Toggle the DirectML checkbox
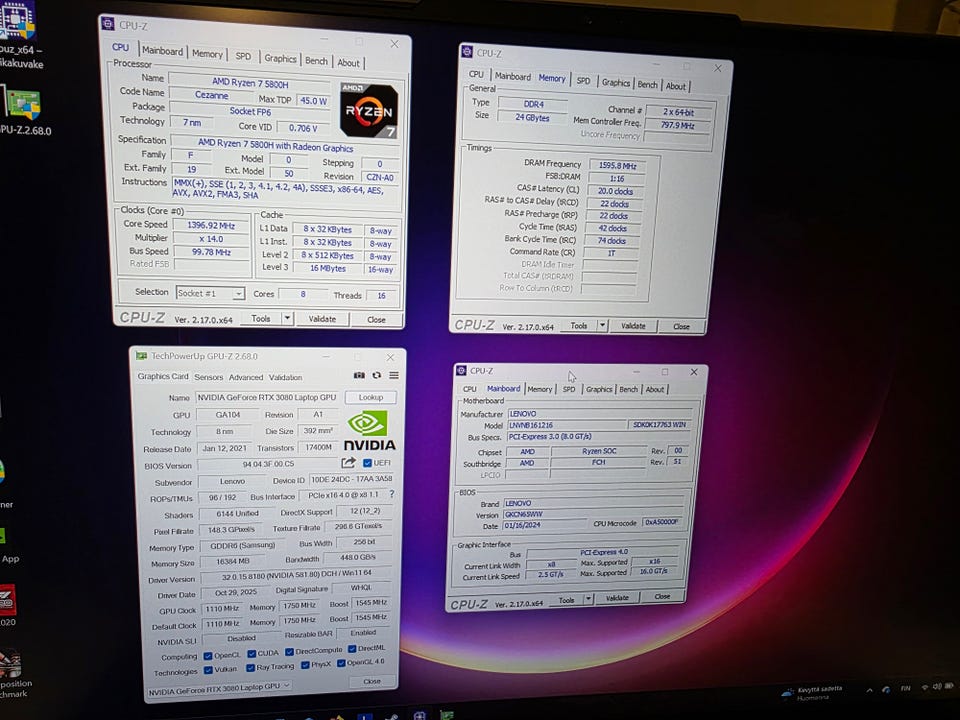960x720 pixels. [352, 648]
